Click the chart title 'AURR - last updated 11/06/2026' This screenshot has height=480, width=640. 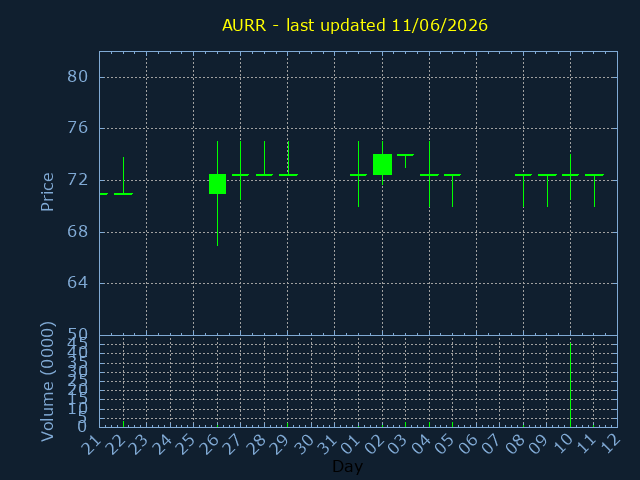tap(355, 25)
